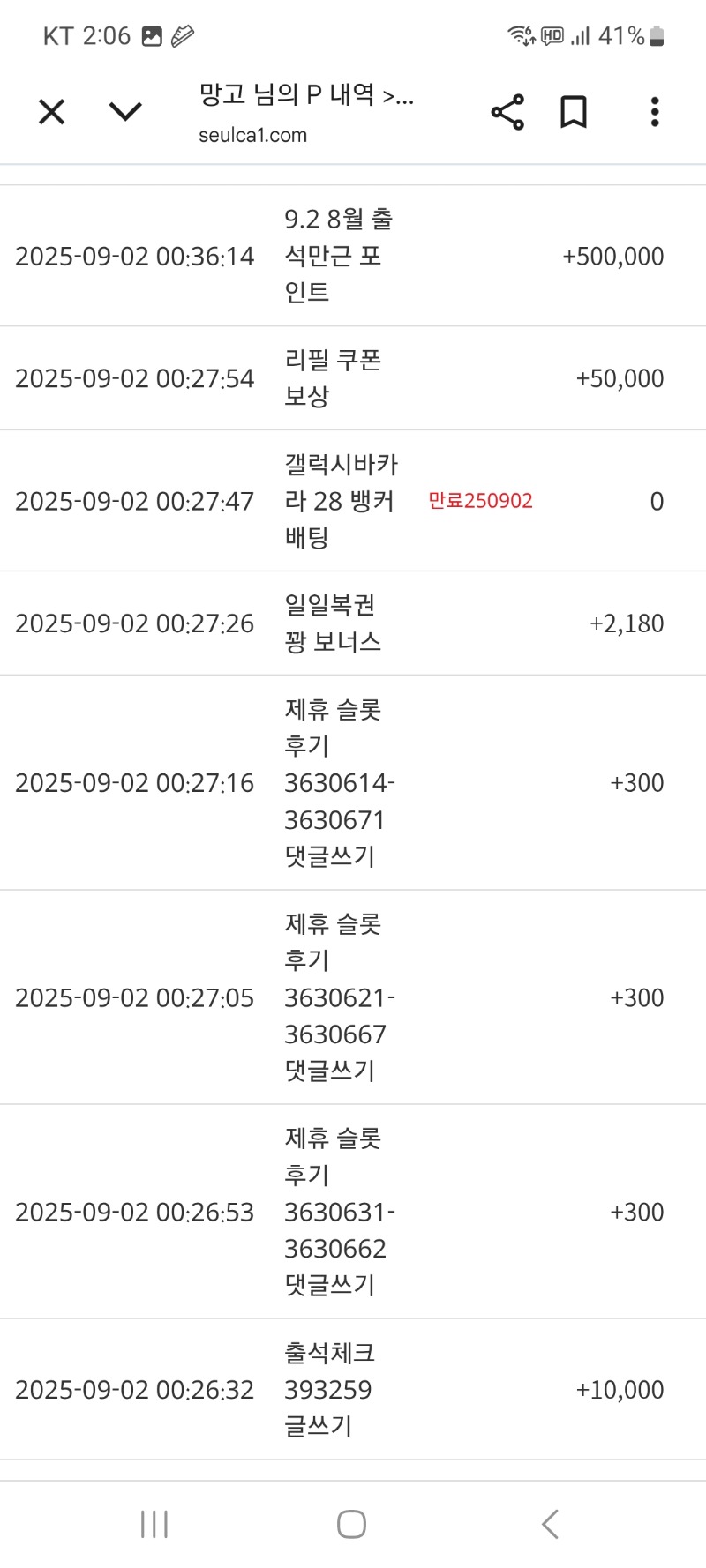Tap the share icon
706x1568 pixels.
point(507,112)
